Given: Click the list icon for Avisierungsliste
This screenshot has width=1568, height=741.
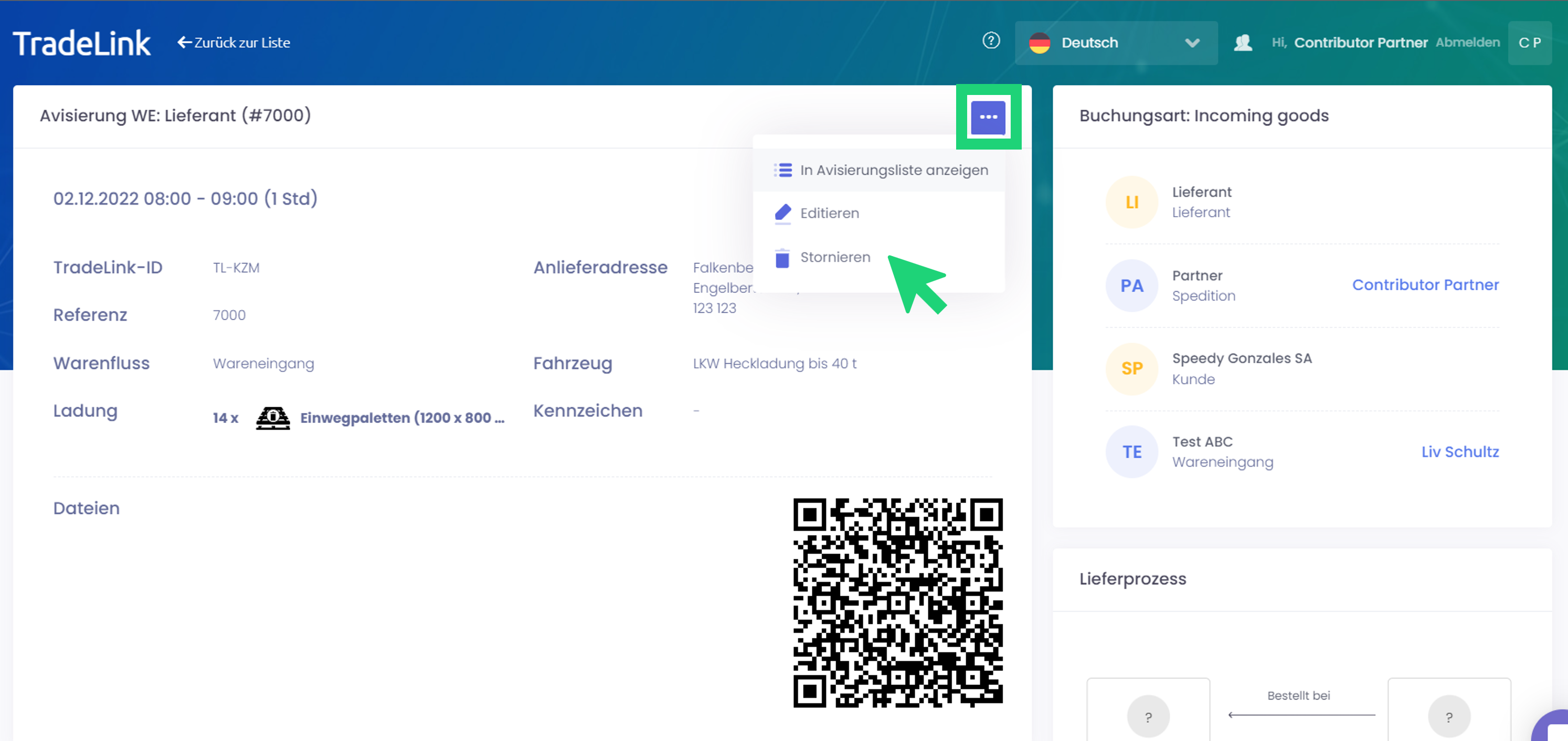Looking at the screenshot, I should point(783,170).
